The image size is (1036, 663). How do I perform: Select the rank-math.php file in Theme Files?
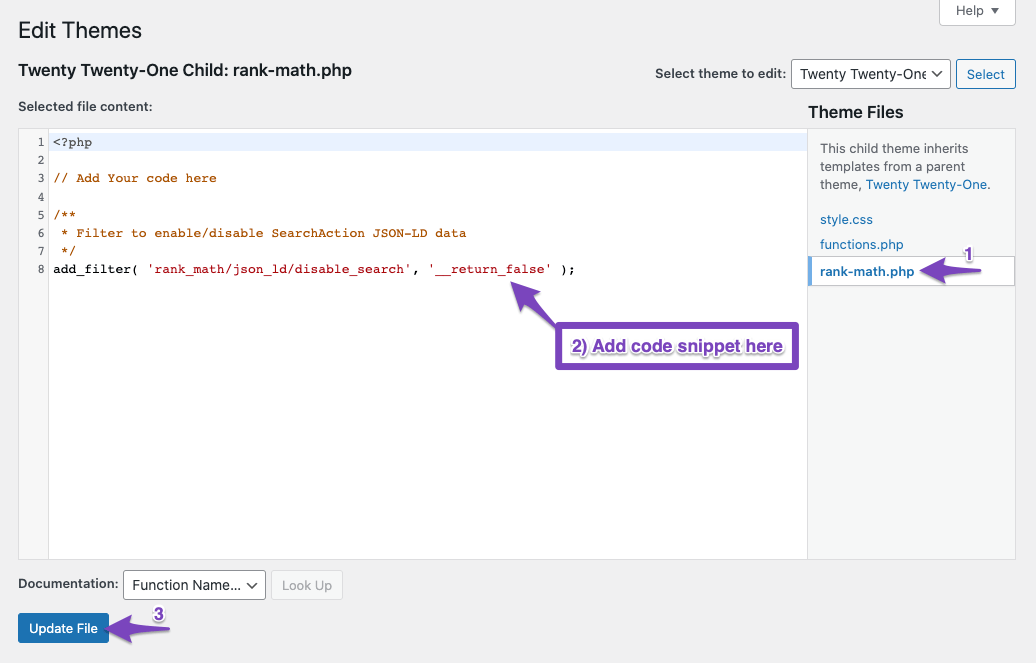point(865,271)
